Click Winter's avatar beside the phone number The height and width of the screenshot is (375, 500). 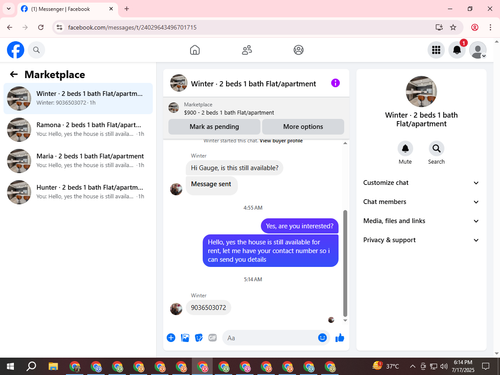(x=176, y=309)
